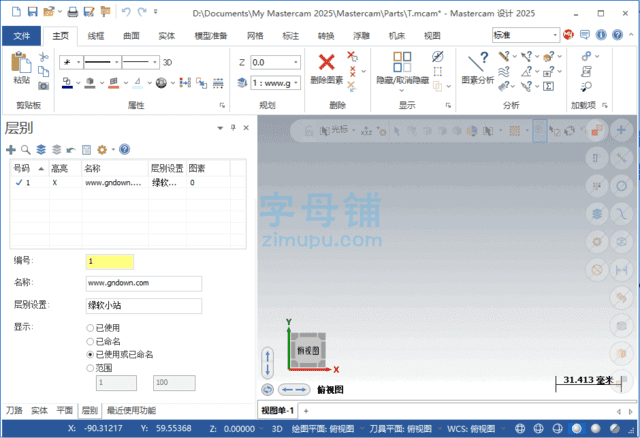Click the screenshot camera icon in clipboard group
Screen dimensions: 640x438
44,86
